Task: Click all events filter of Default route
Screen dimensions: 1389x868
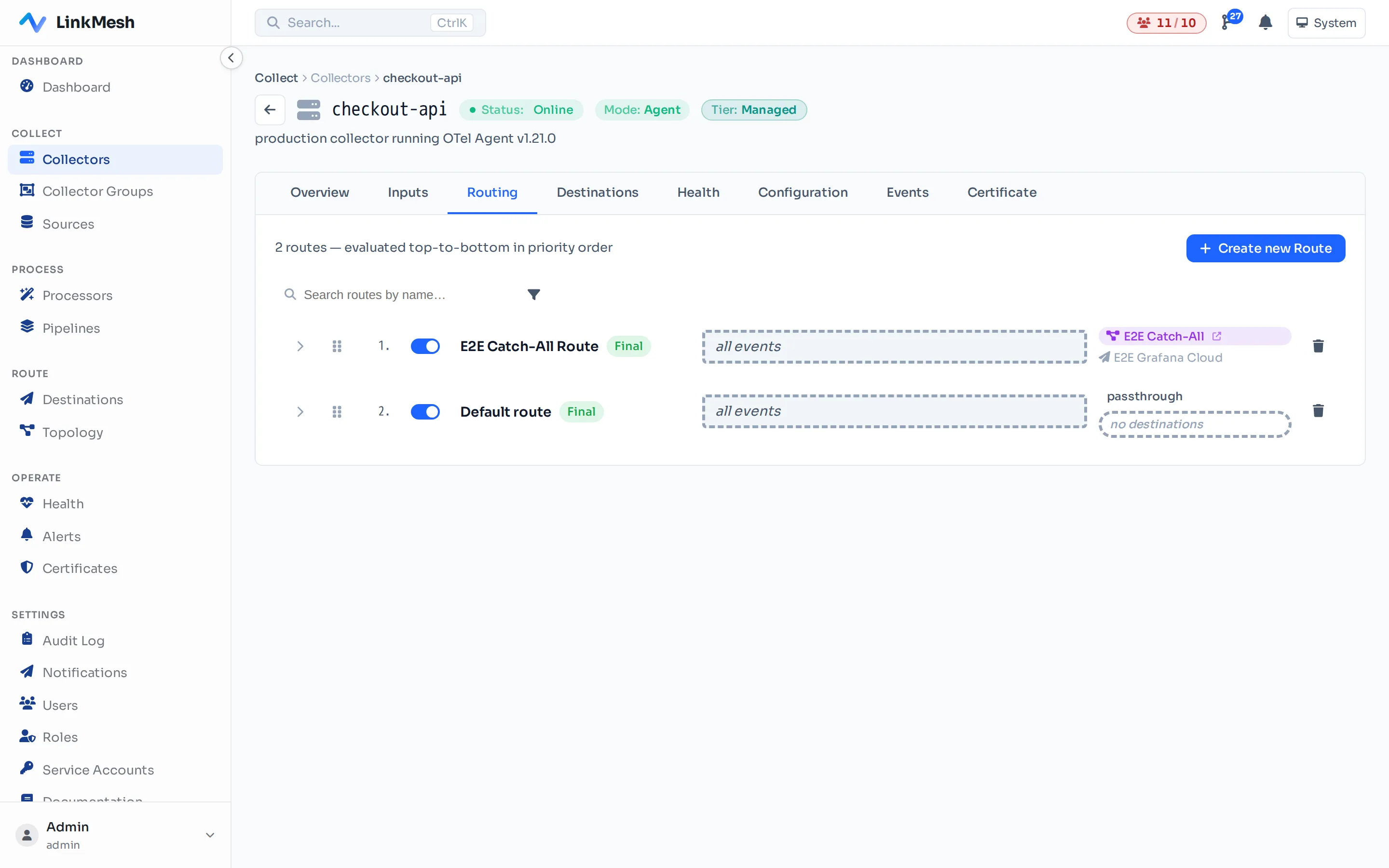Action: pyautogui.click(x=894, y=411)
